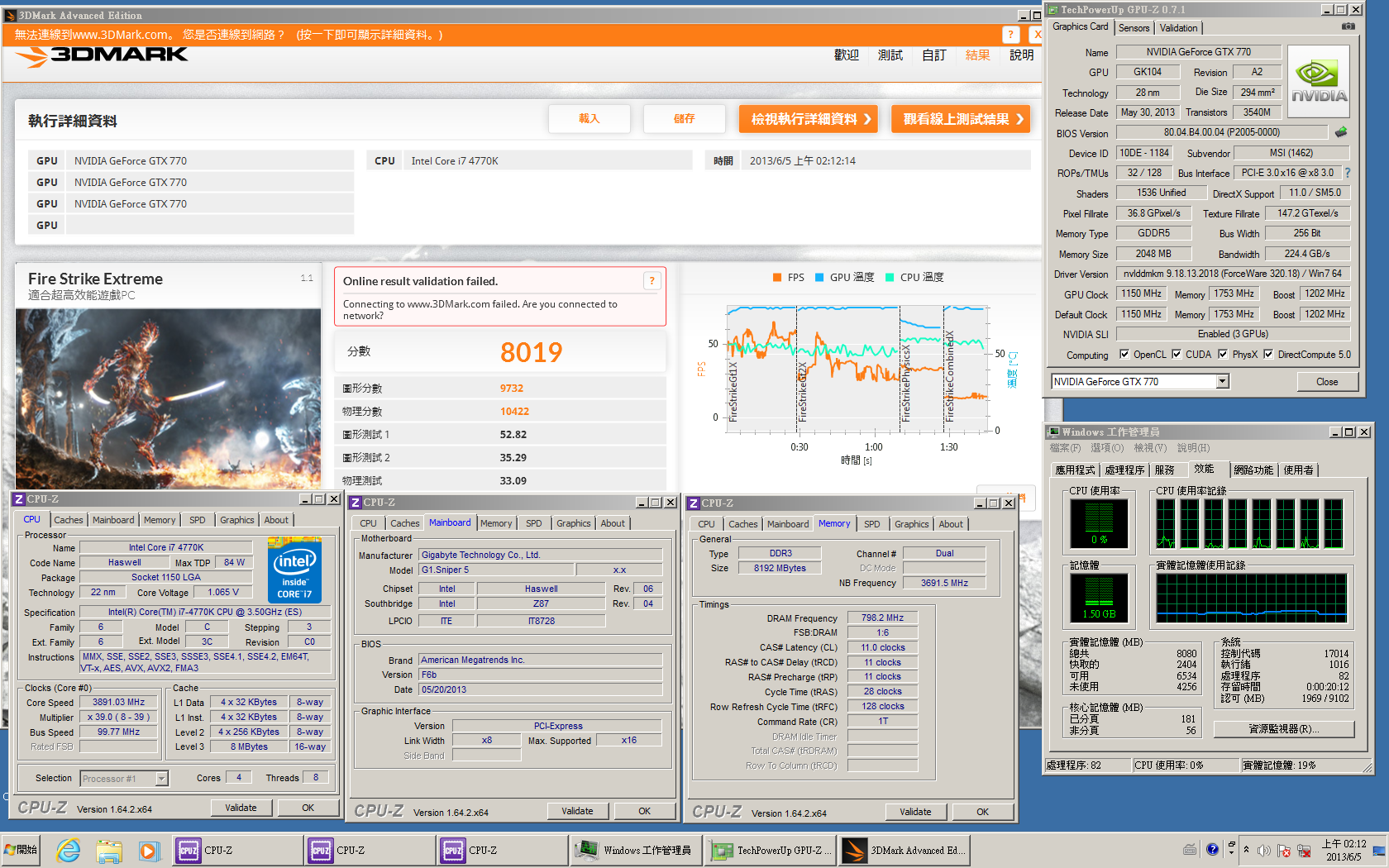Toggle the OpenCL checkbox

(1124, 354)
